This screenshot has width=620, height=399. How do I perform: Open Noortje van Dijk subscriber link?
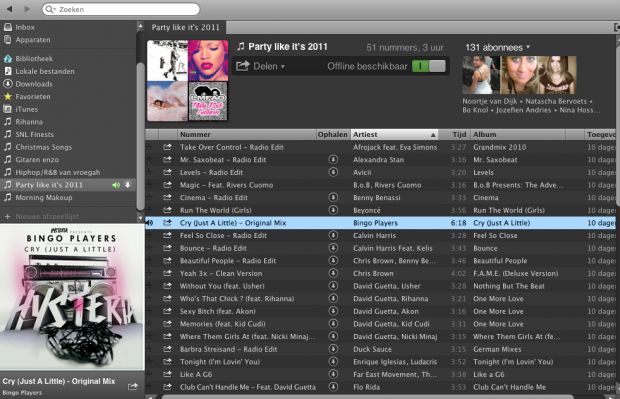point(490,101)
